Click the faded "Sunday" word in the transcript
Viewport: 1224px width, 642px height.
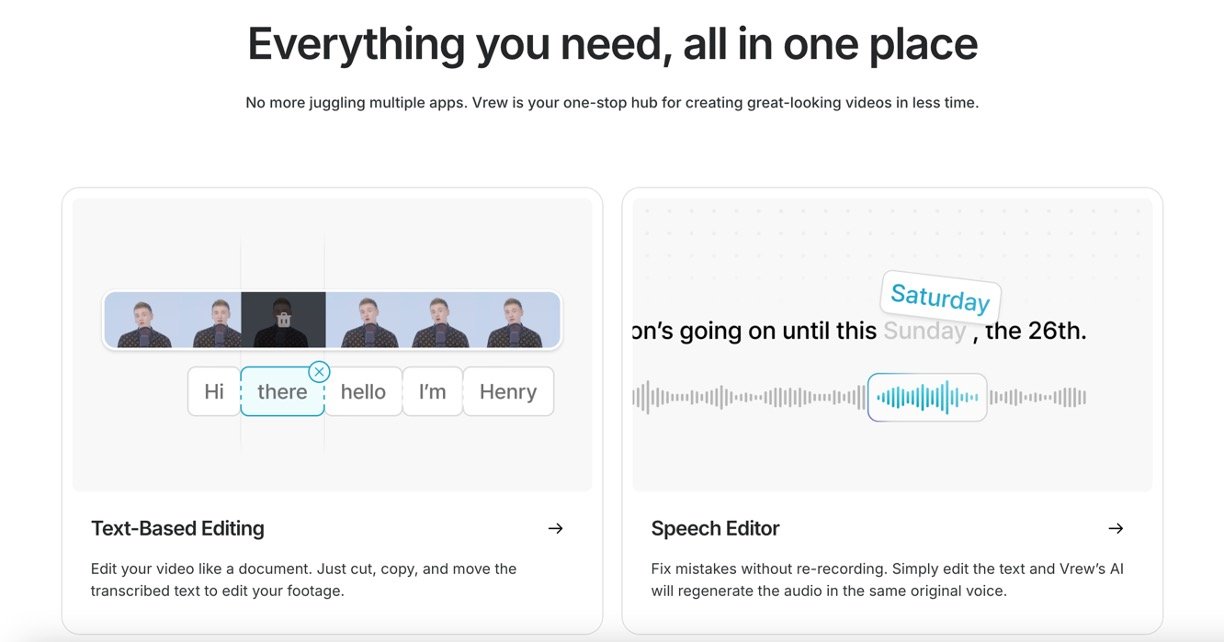point(924,331)
